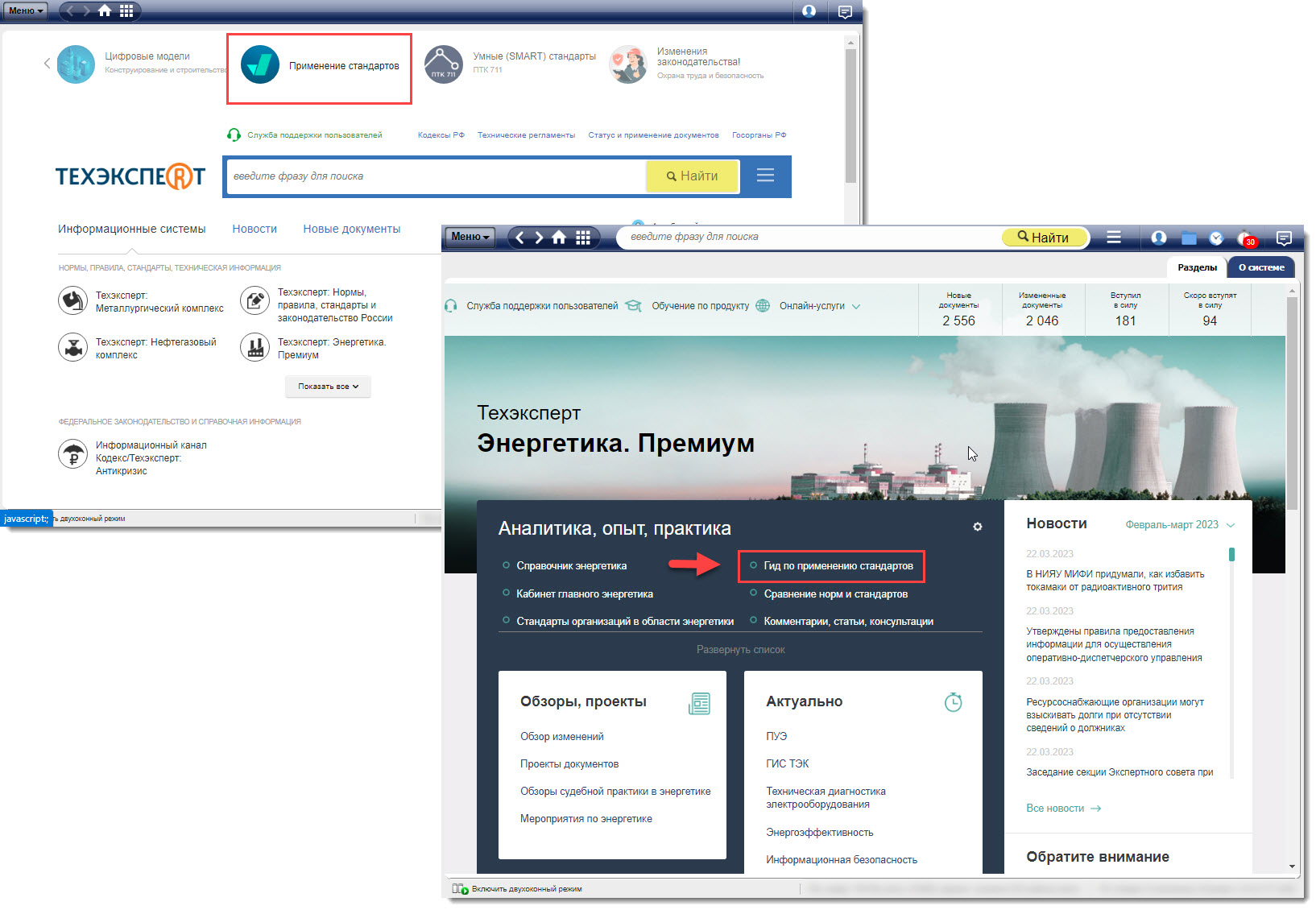Click the Антикризис umbrella ruble icon
This screenshot has width=1316, height=910.
coord(72,454)
